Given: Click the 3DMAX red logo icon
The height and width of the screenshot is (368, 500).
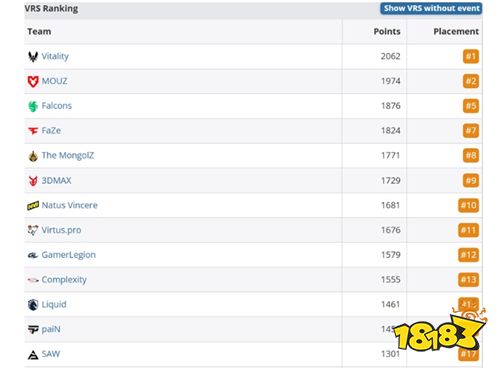Looking at the screenshot, I should (33, 181).
